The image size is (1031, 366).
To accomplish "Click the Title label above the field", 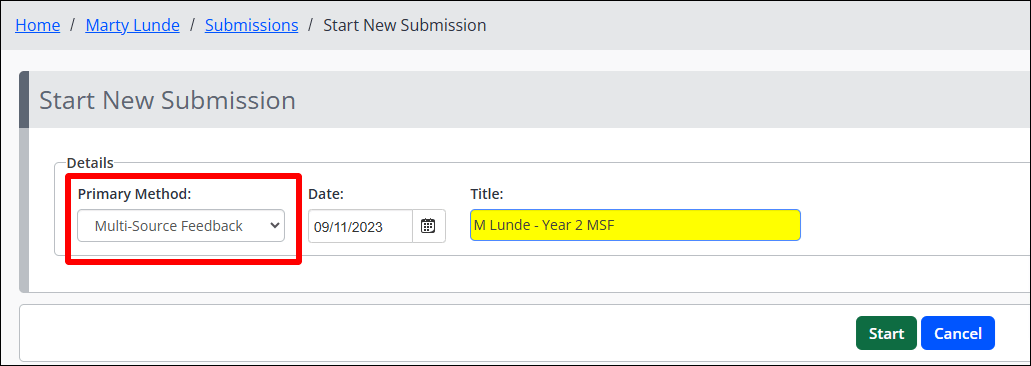I will pyautogui.click(x=487, y=194).
